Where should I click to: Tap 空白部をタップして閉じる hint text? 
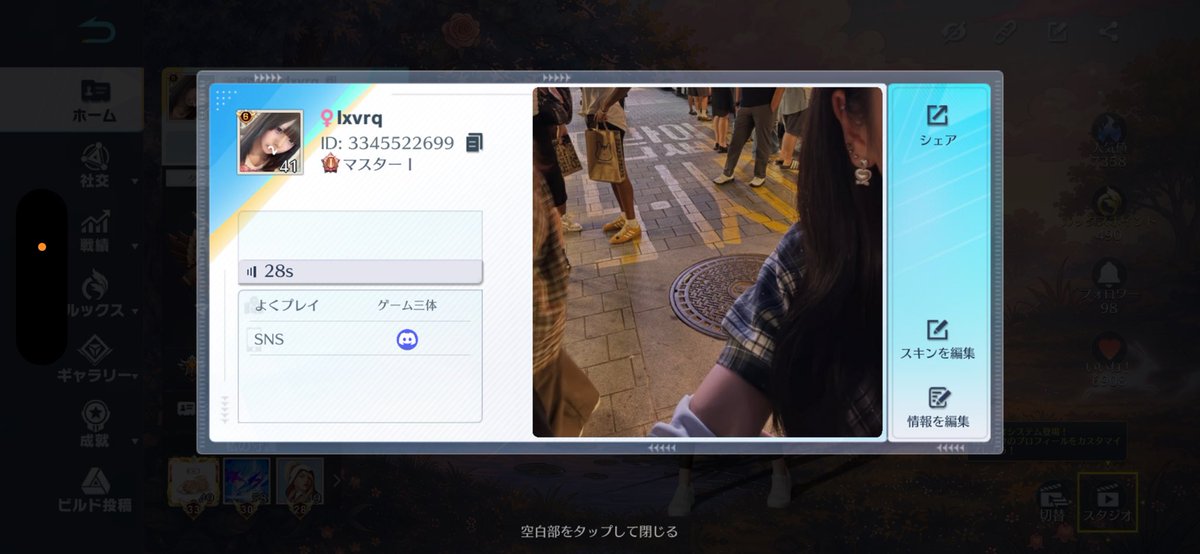click(599, 532)
